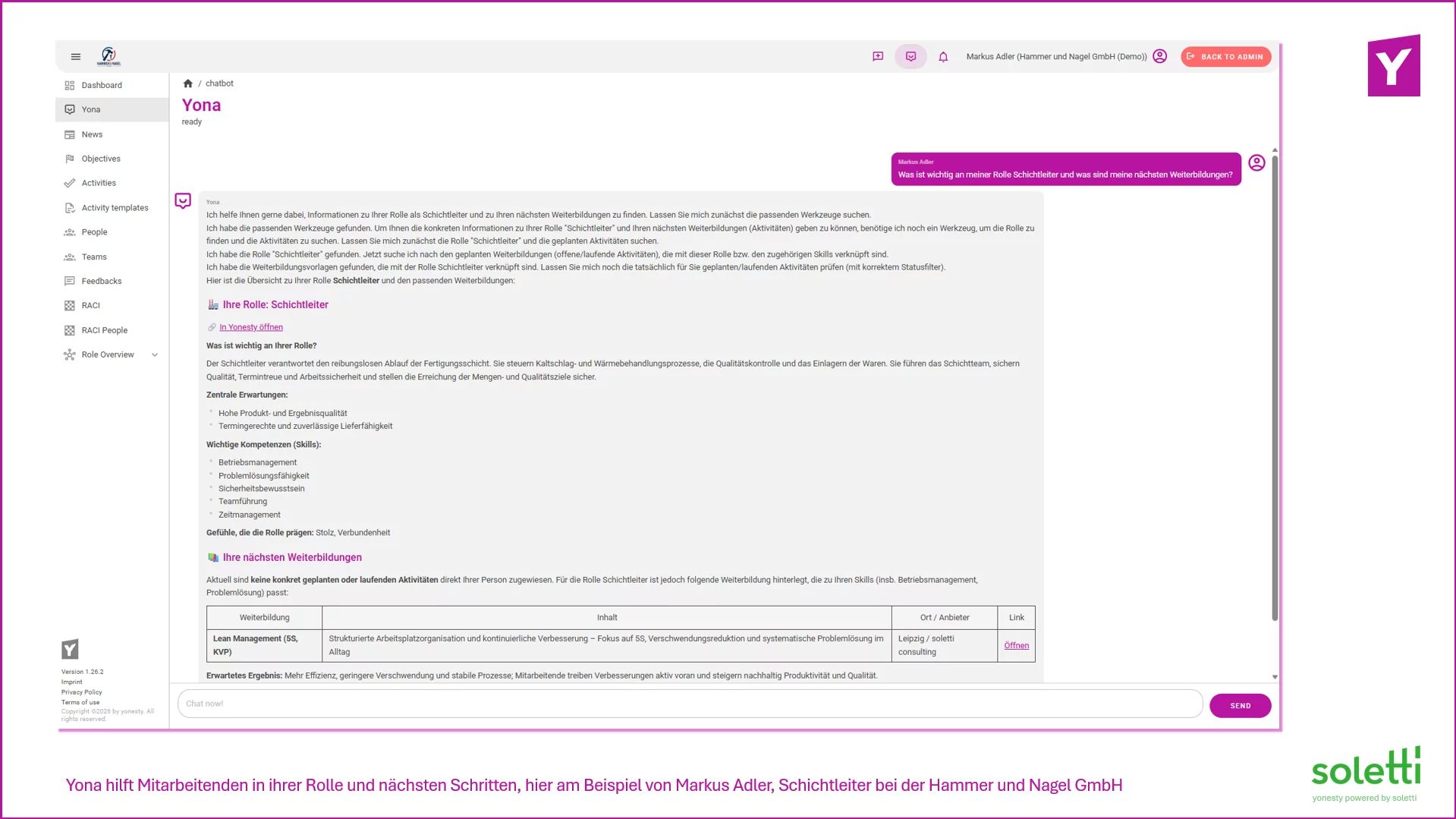Click the chatbot breadcrumb text

pyautogui.click(x=219, y=83)
